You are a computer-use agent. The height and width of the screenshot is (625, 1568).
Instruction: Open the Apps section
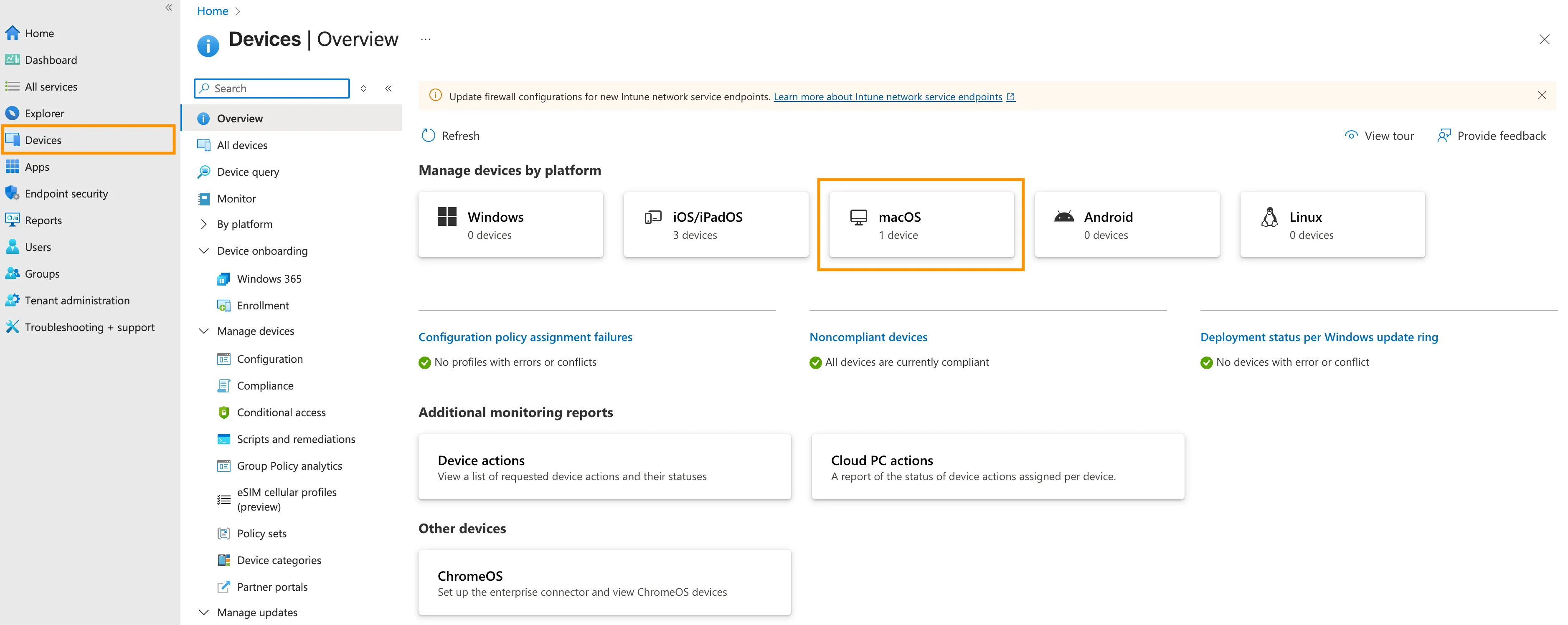click(x=36, y=166)
